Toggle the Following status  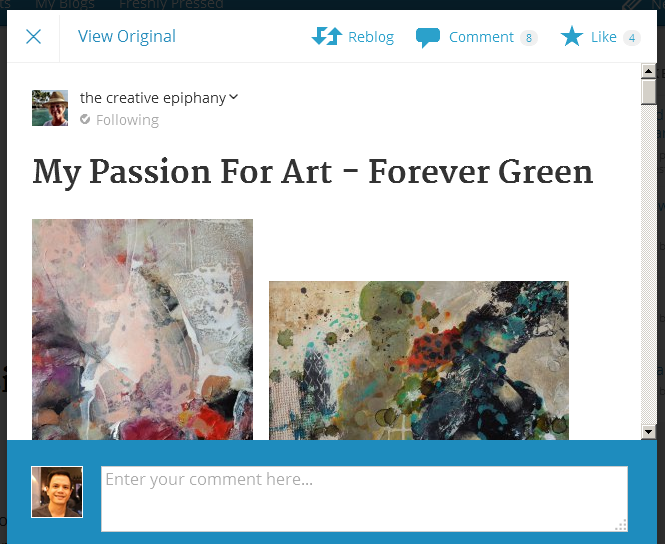pos(127,120)
